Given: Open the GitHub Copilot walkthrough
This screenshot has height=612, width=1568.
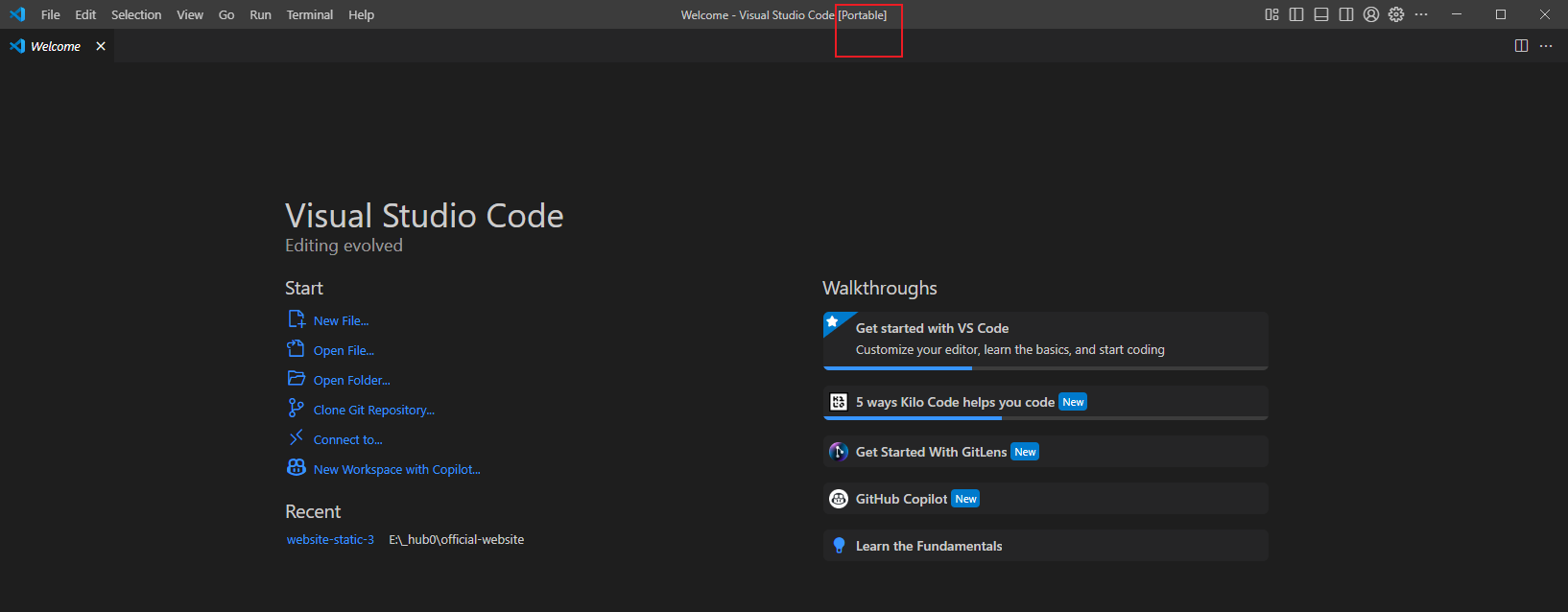Looking at the screenshot, I should coord(1045,499).
